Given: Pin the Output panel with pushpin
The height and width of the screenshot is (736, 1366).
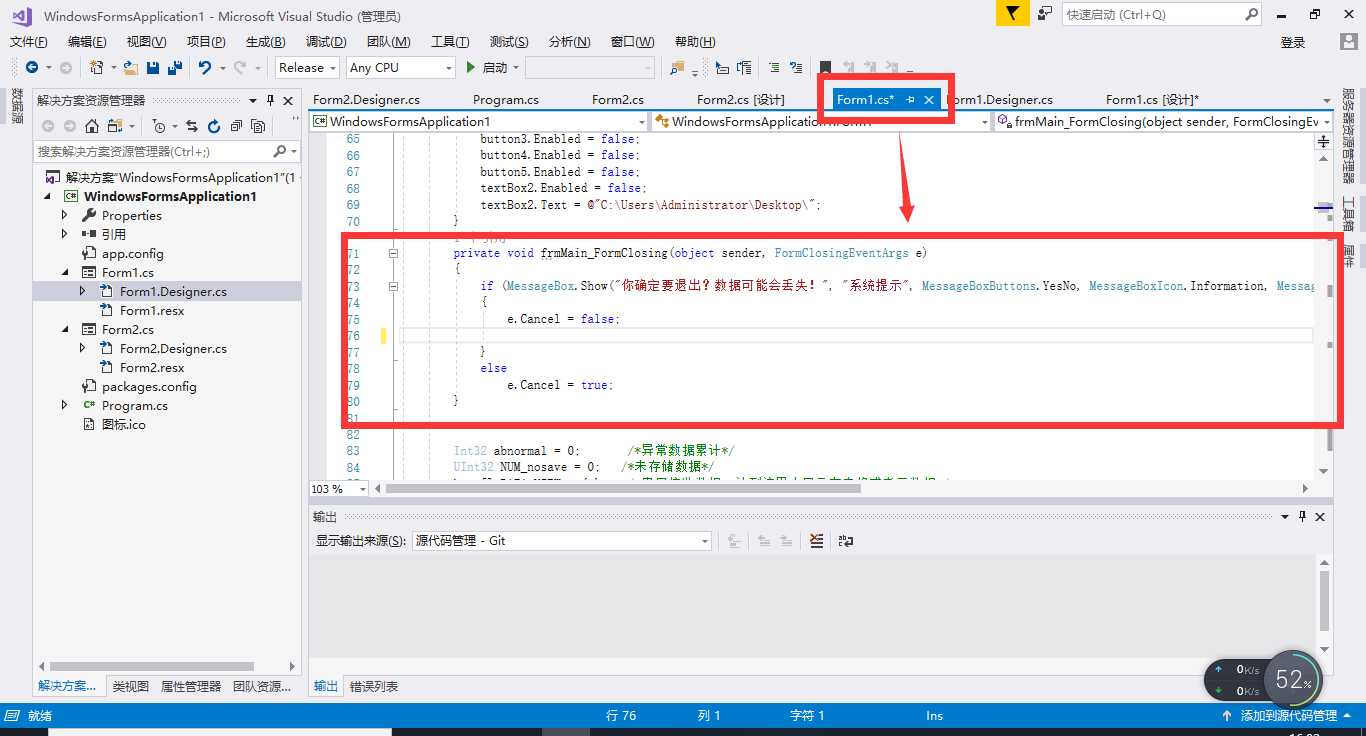Looking at the screenshot, I should coord(1303,516).
